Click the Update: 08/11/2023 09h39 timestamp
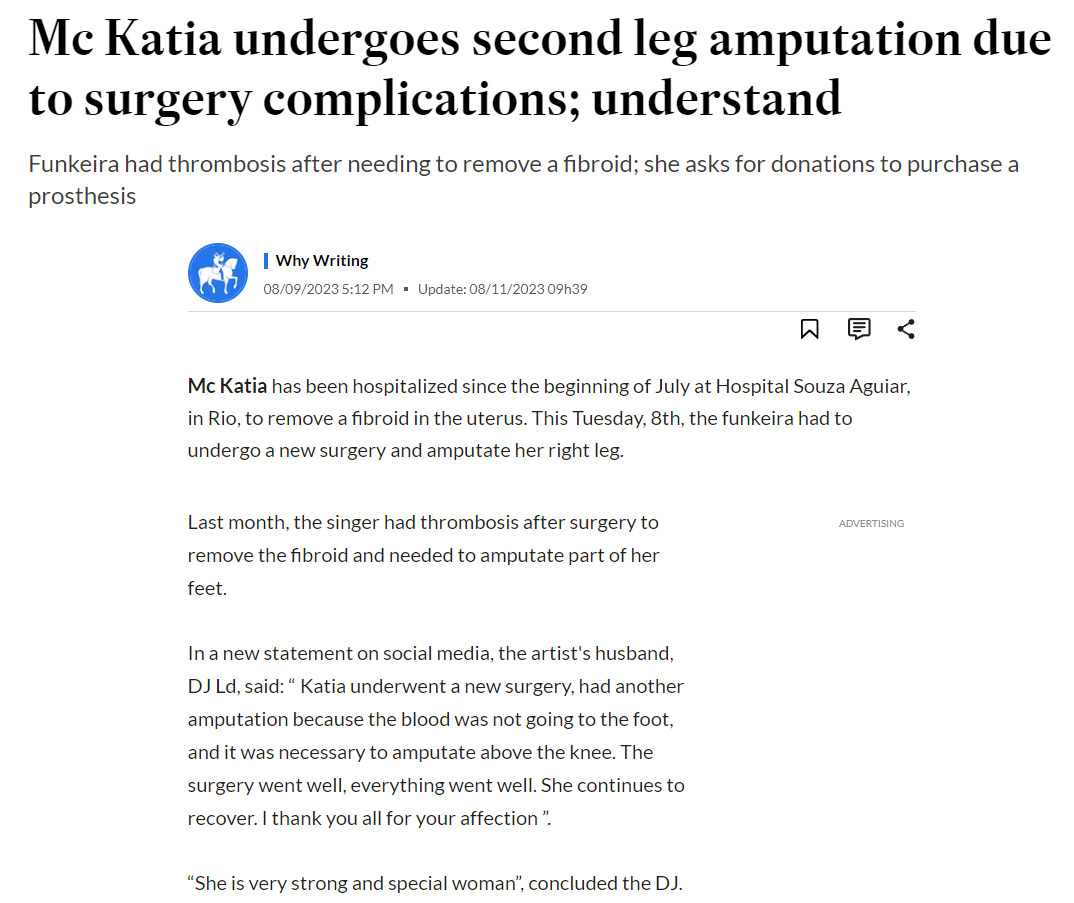1074x903 pixels. pyautogui.click(x=503, y=289)
